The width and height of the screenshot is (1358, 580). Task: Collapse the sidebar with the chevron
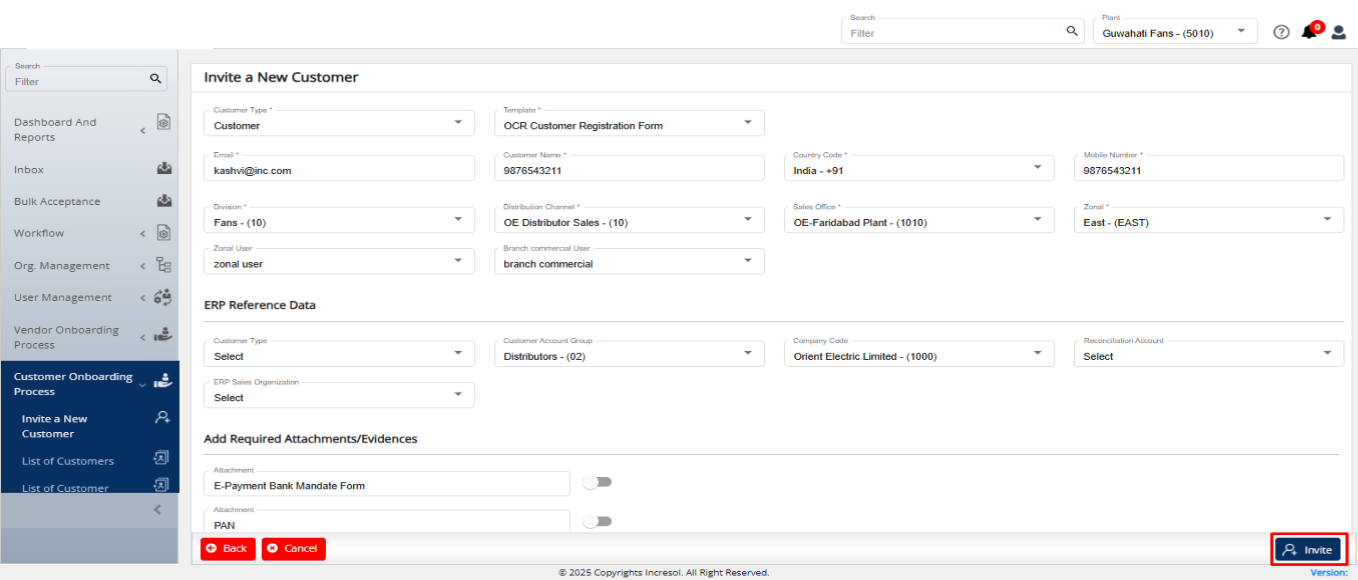click(x=156, y=510)
